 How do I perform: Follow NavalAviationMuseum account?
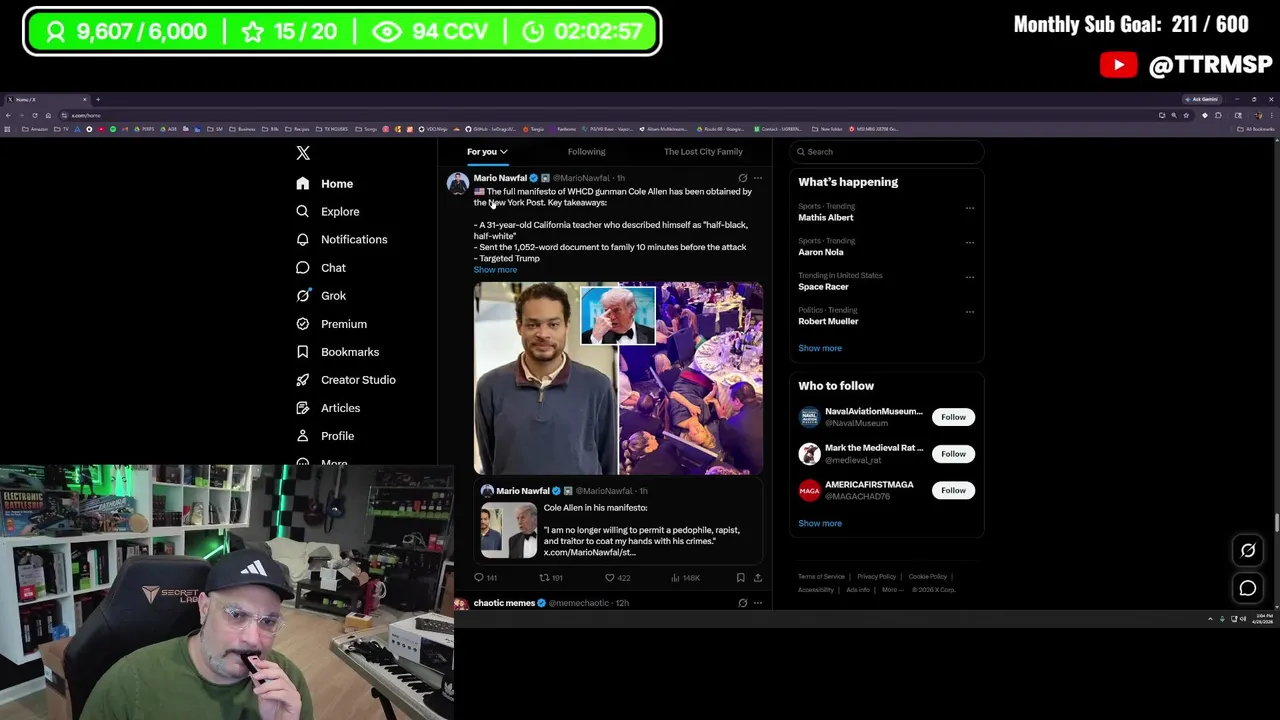[953, 417]
